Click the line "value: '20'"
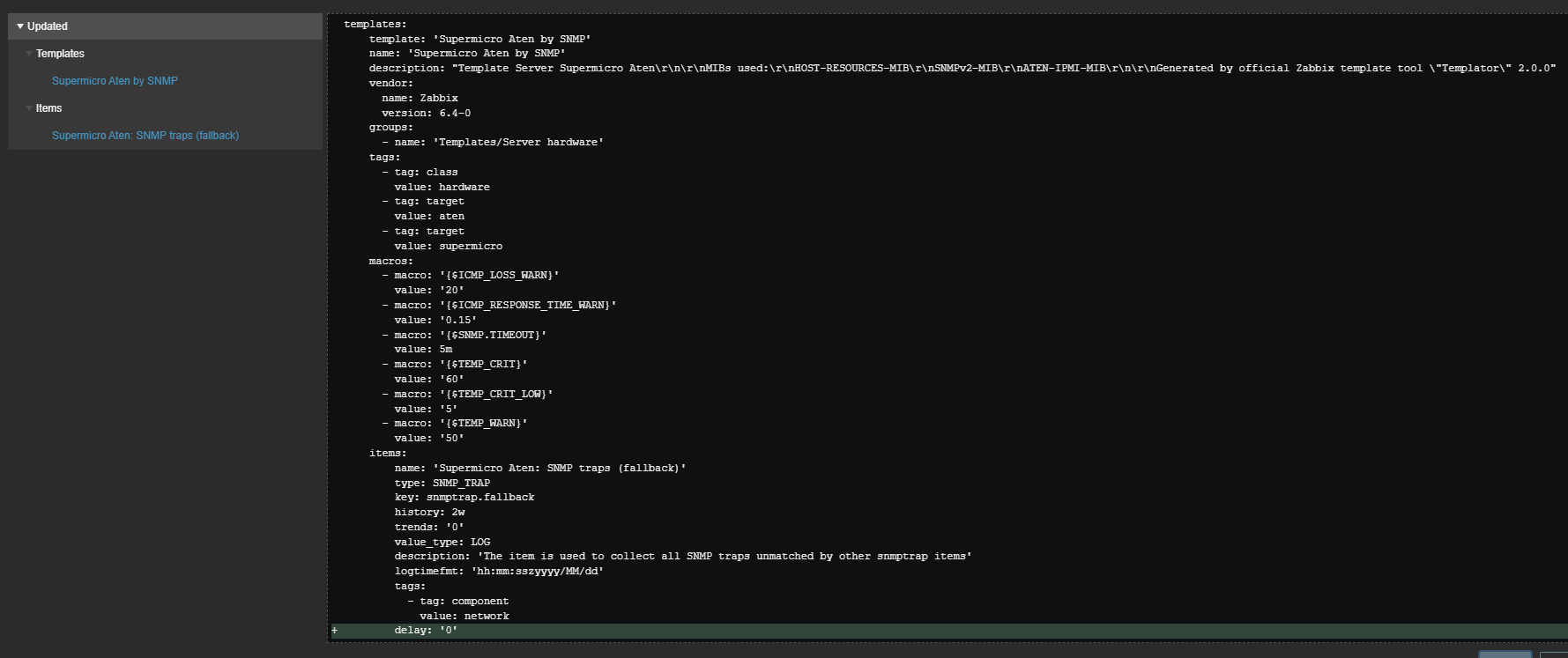The height and width of the screenshot is (658, 1568). pyautogui.click(x=429, y=290)
